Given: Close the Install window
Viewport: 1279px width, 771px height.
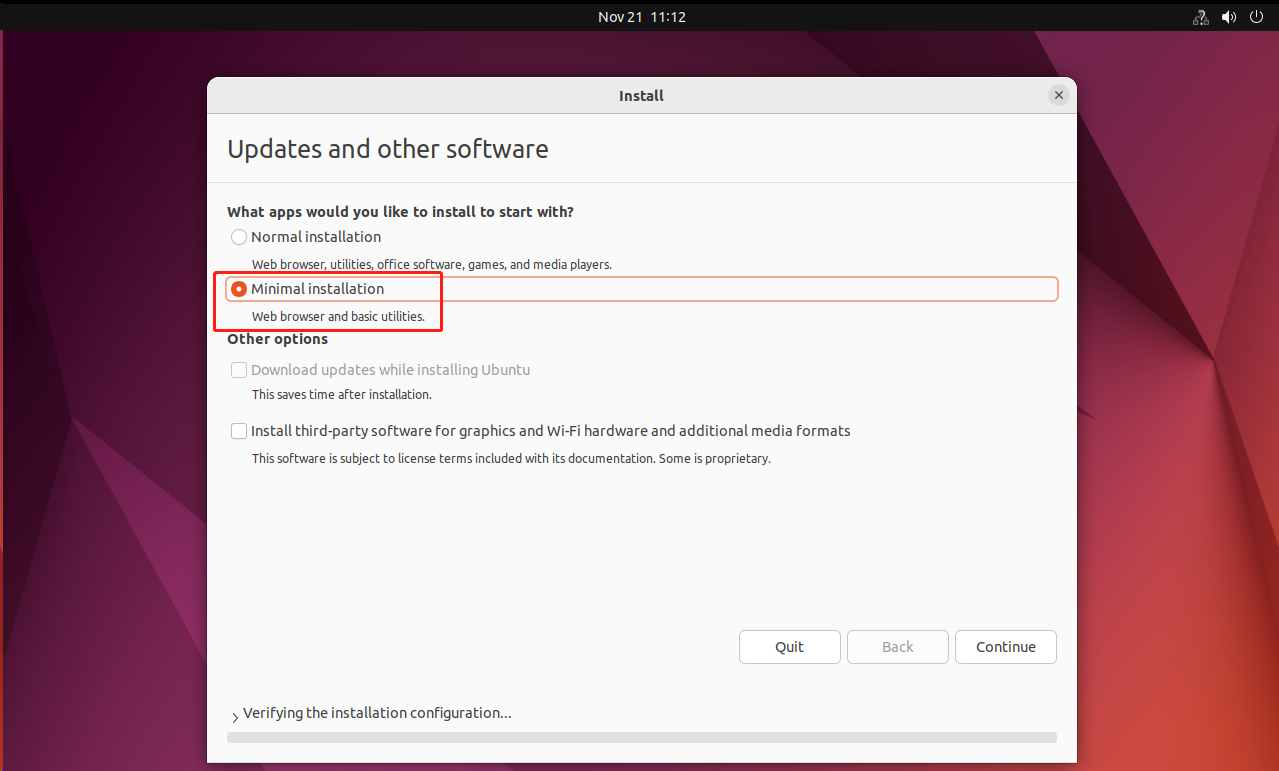Looking at the screenshot, I should coord(1058,95).
